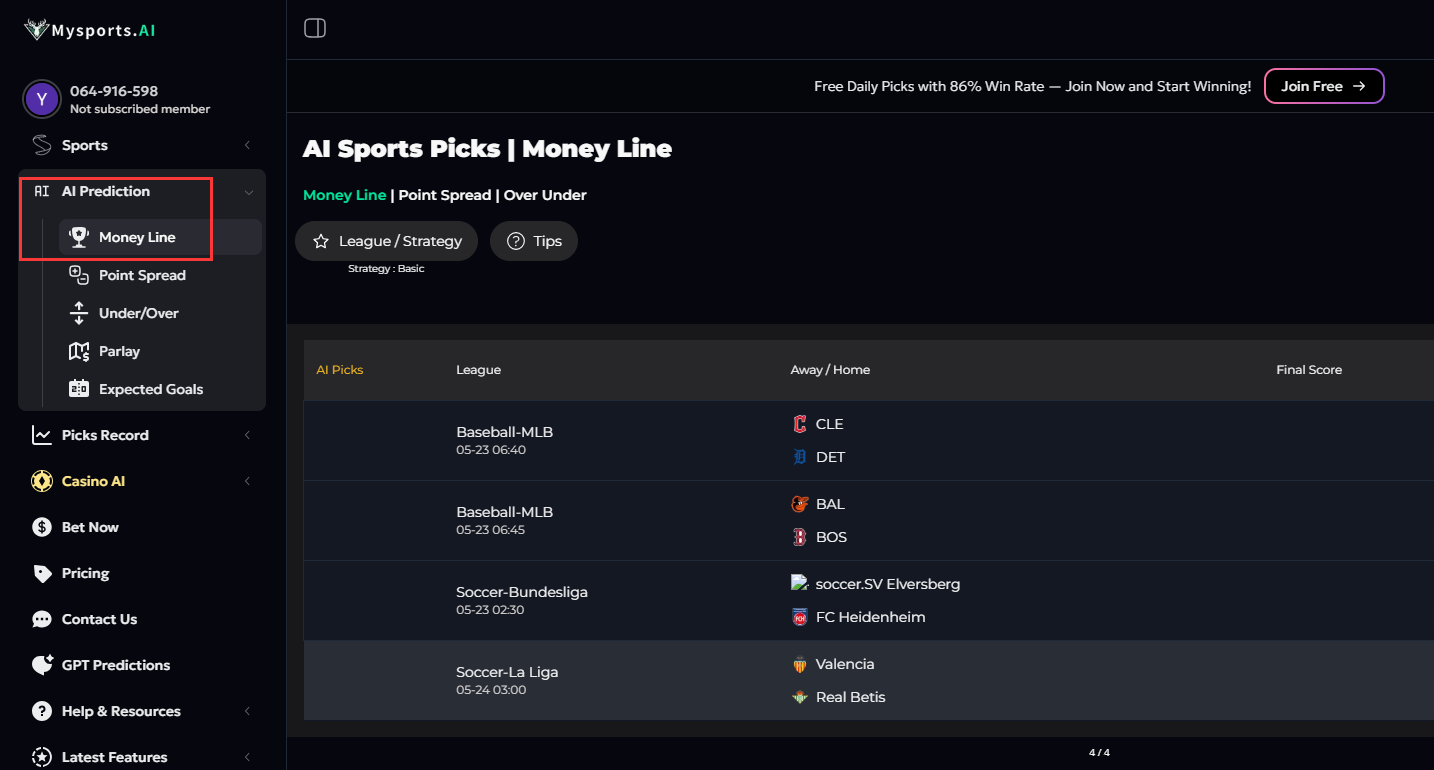Image resolution: width=1434 pixels, height=770 pixels.
Task: Select the Baseball-MLB 05-23 06:40 row
Action: tap(869, 441)
